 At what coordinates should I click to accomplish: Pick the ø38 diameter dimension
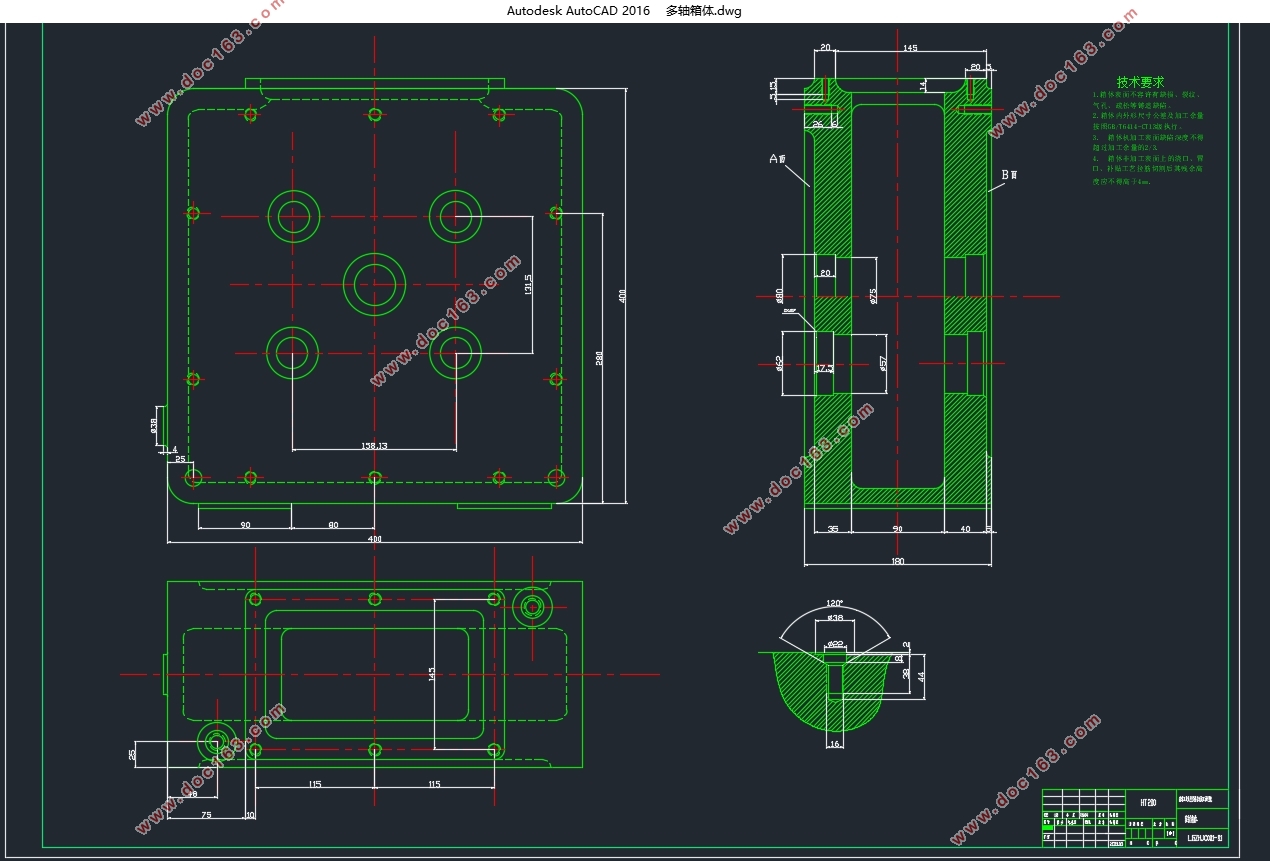[x=154, y=425]
